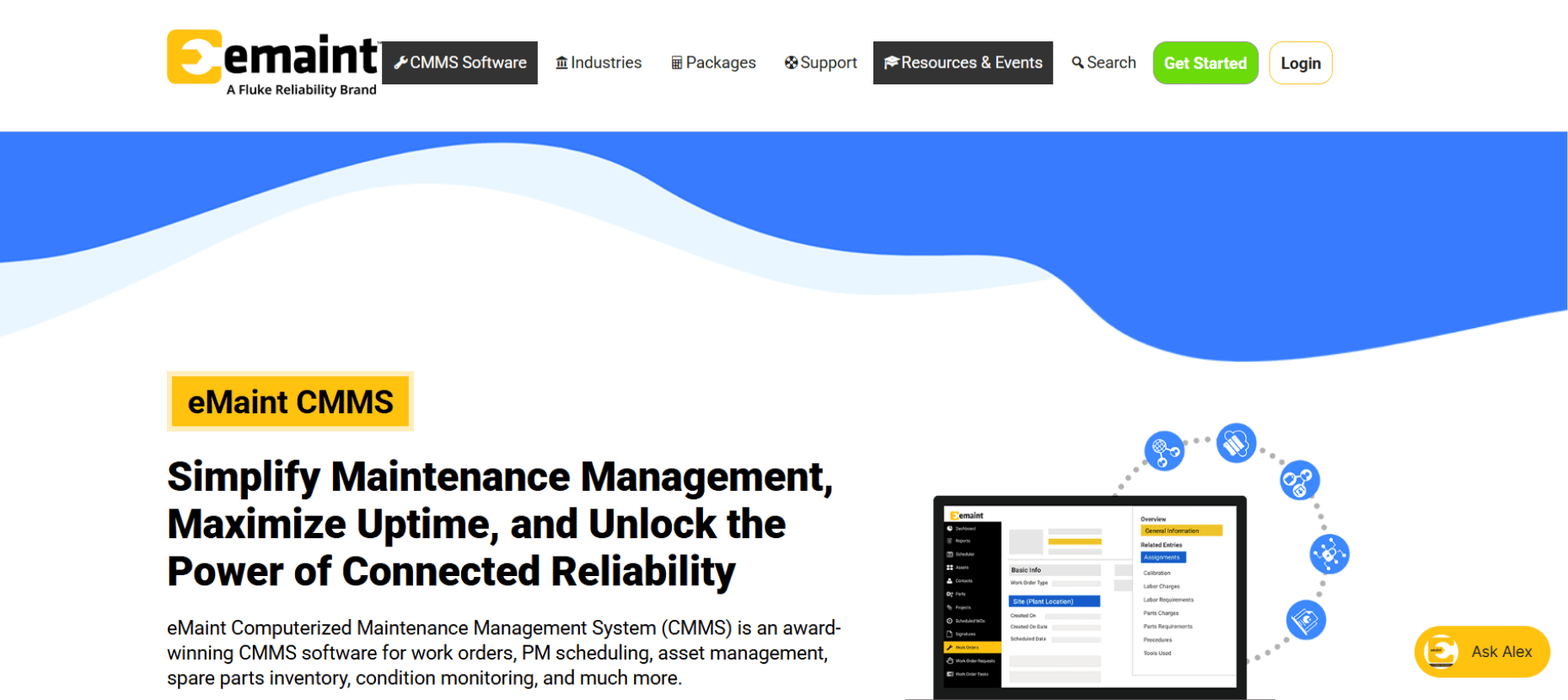Click the Login button

click(x=1301, y=62)
